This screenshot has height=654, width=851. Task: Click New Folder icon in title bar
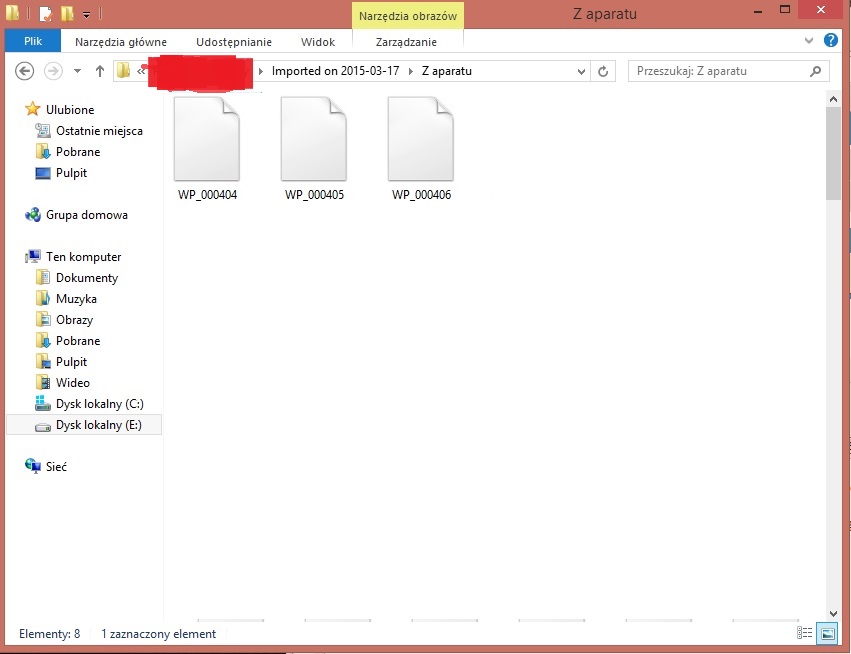coord(67,14)
